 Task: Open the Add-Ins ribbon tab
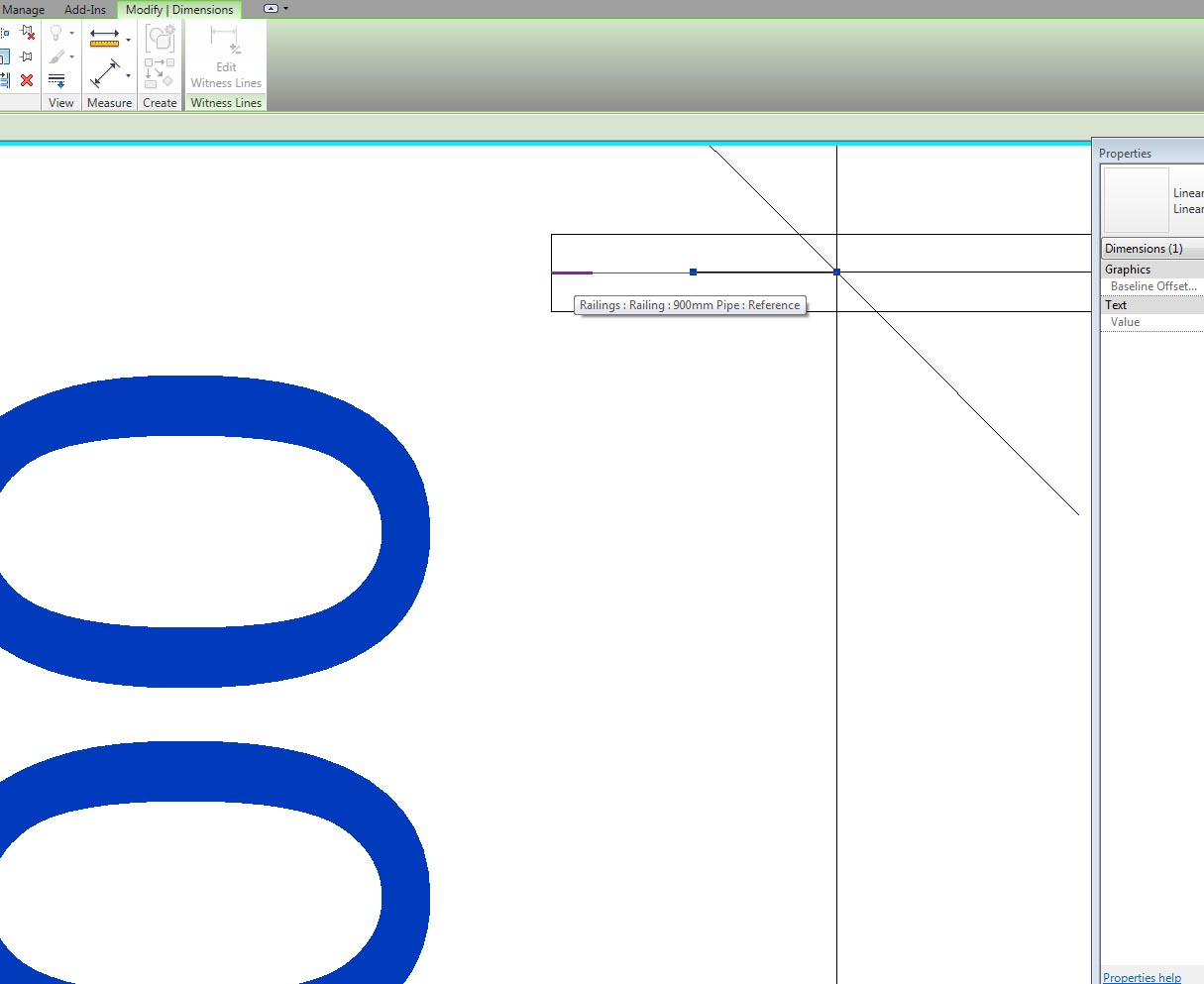tap(85, 10)
